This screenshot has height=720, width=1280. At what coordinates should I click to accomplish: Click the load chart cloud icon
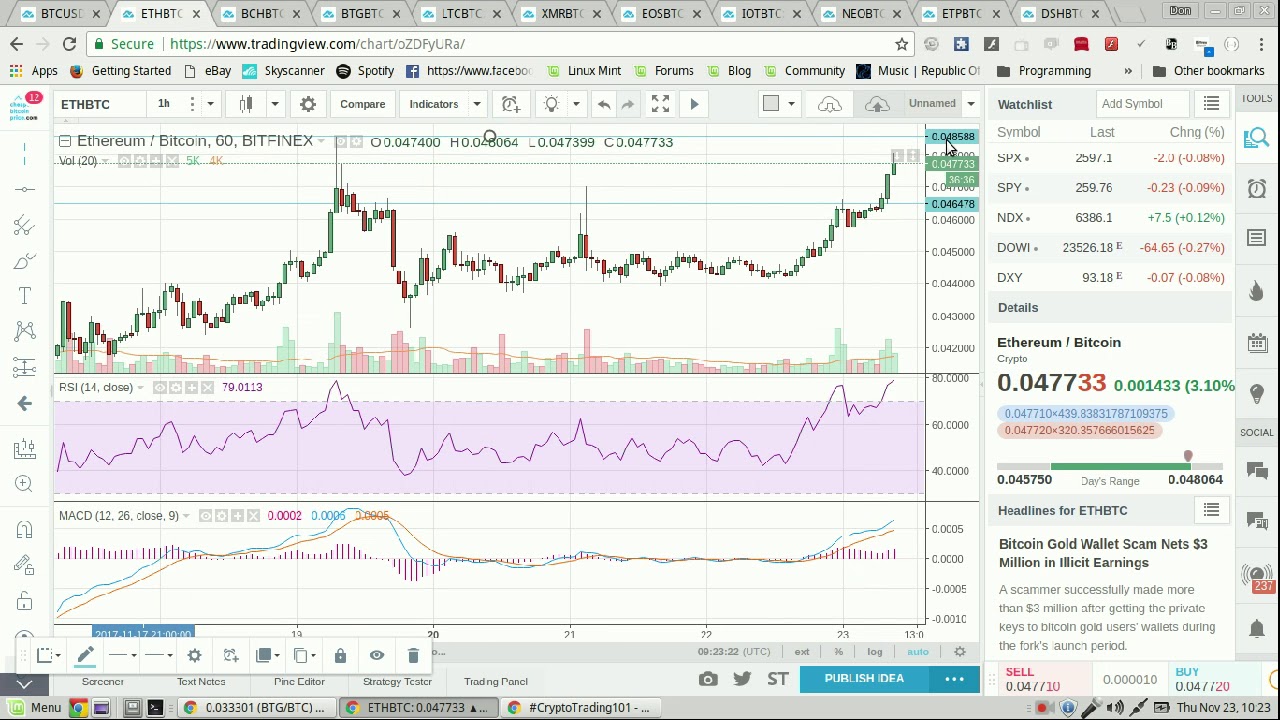point(830,104)
